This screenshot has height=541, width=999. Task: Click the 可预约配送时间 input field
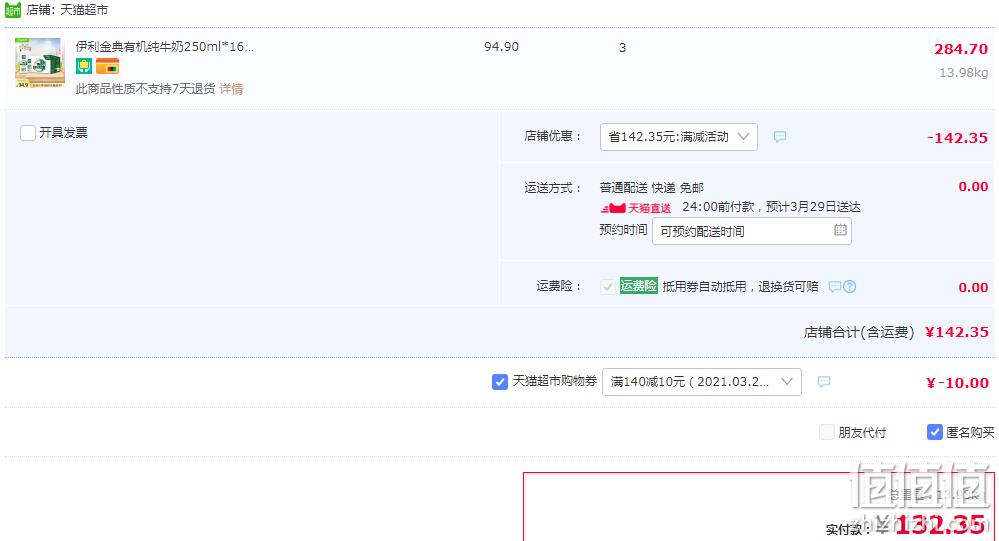[x=752, y=231]
